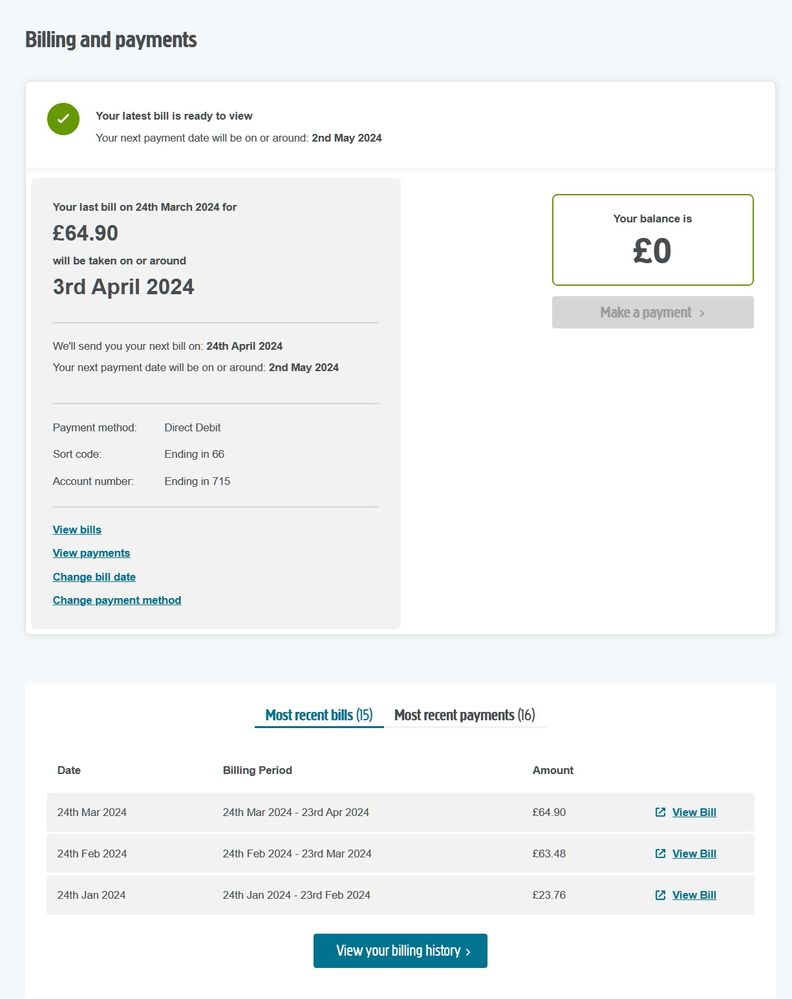The width and height of the screenshot is (792, 999).
Task: Open the View payments link
Action: 91,553
